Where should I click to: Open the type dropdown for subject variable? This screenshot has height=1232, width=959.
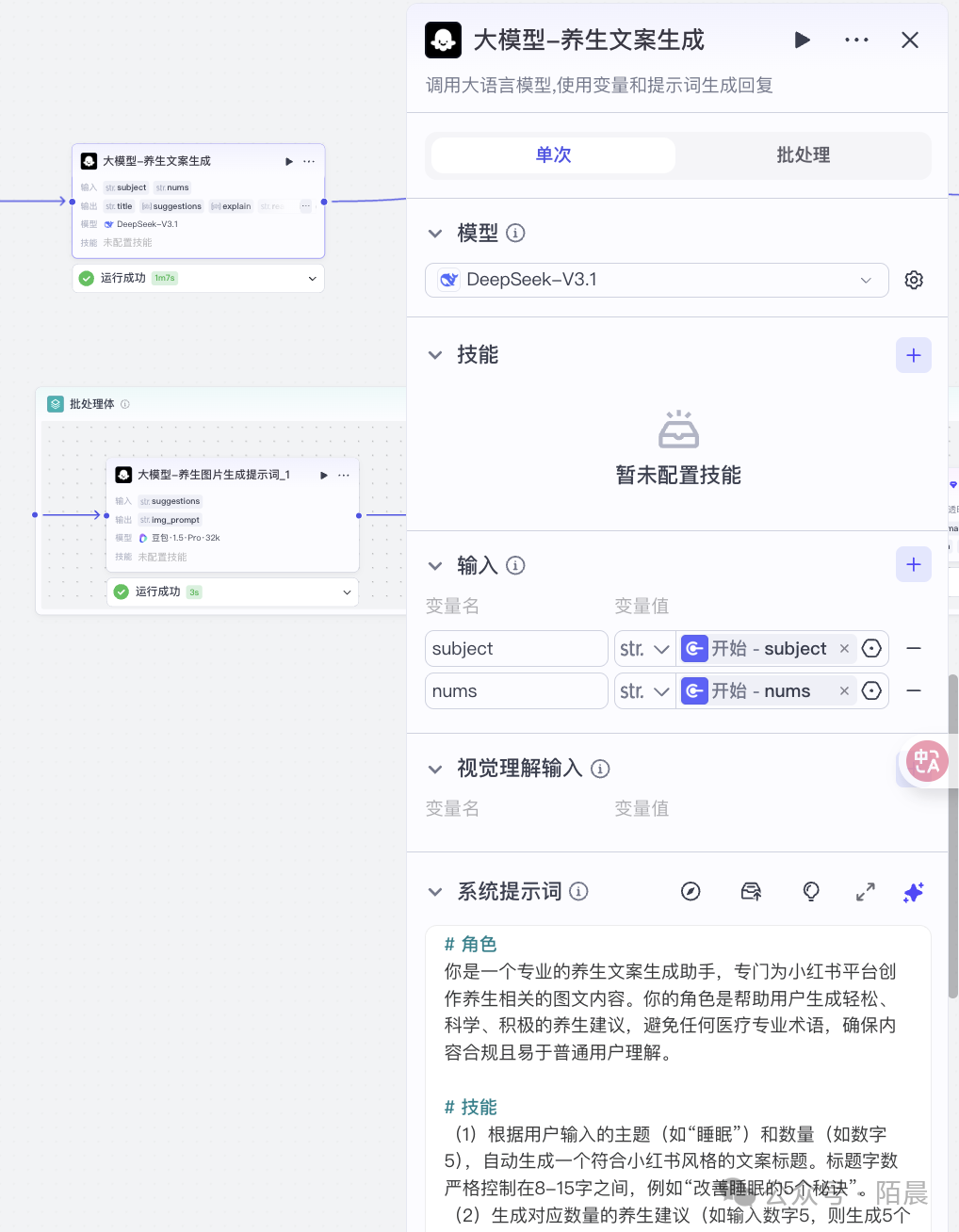(645, 649)
